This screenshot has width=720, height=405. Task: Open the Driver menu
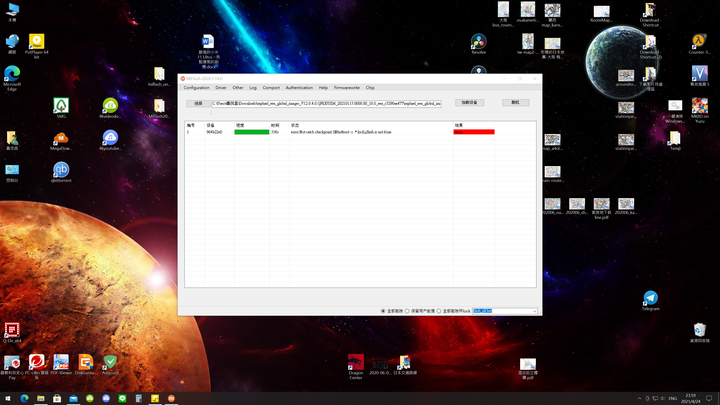221,88
